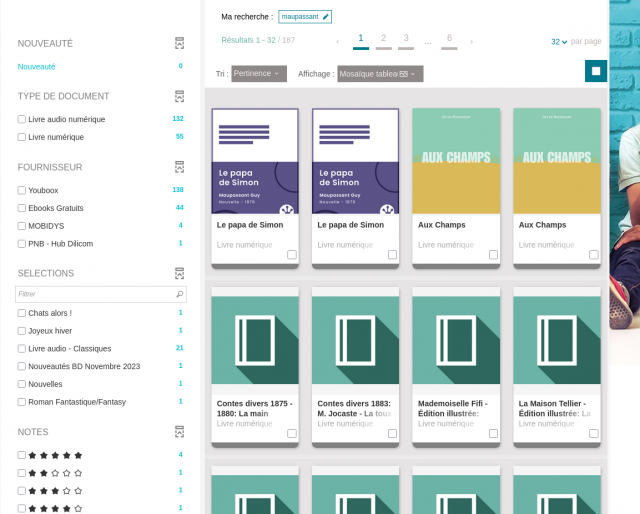Click the Youboox count 138
640x514 pixels.
(178, 189)
